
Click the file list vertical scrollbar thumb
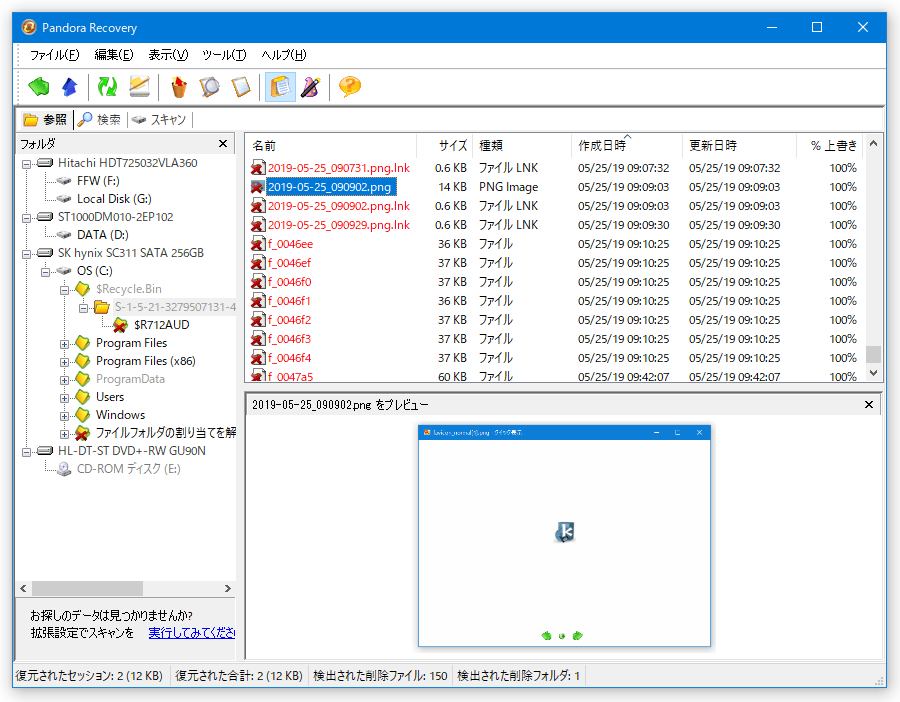point(873,354)
